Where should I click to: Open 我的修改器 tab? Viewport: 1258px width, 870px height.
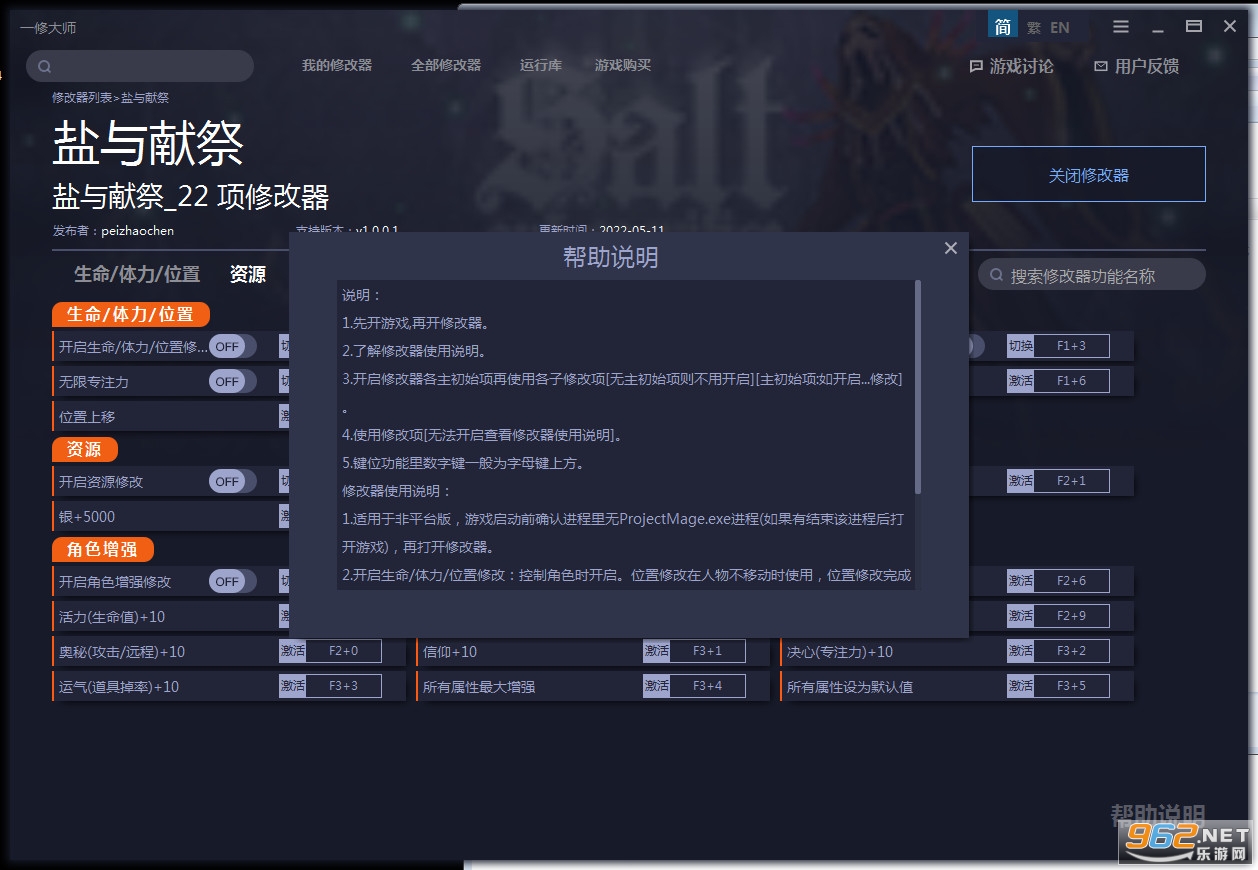(x=337, y=65)
